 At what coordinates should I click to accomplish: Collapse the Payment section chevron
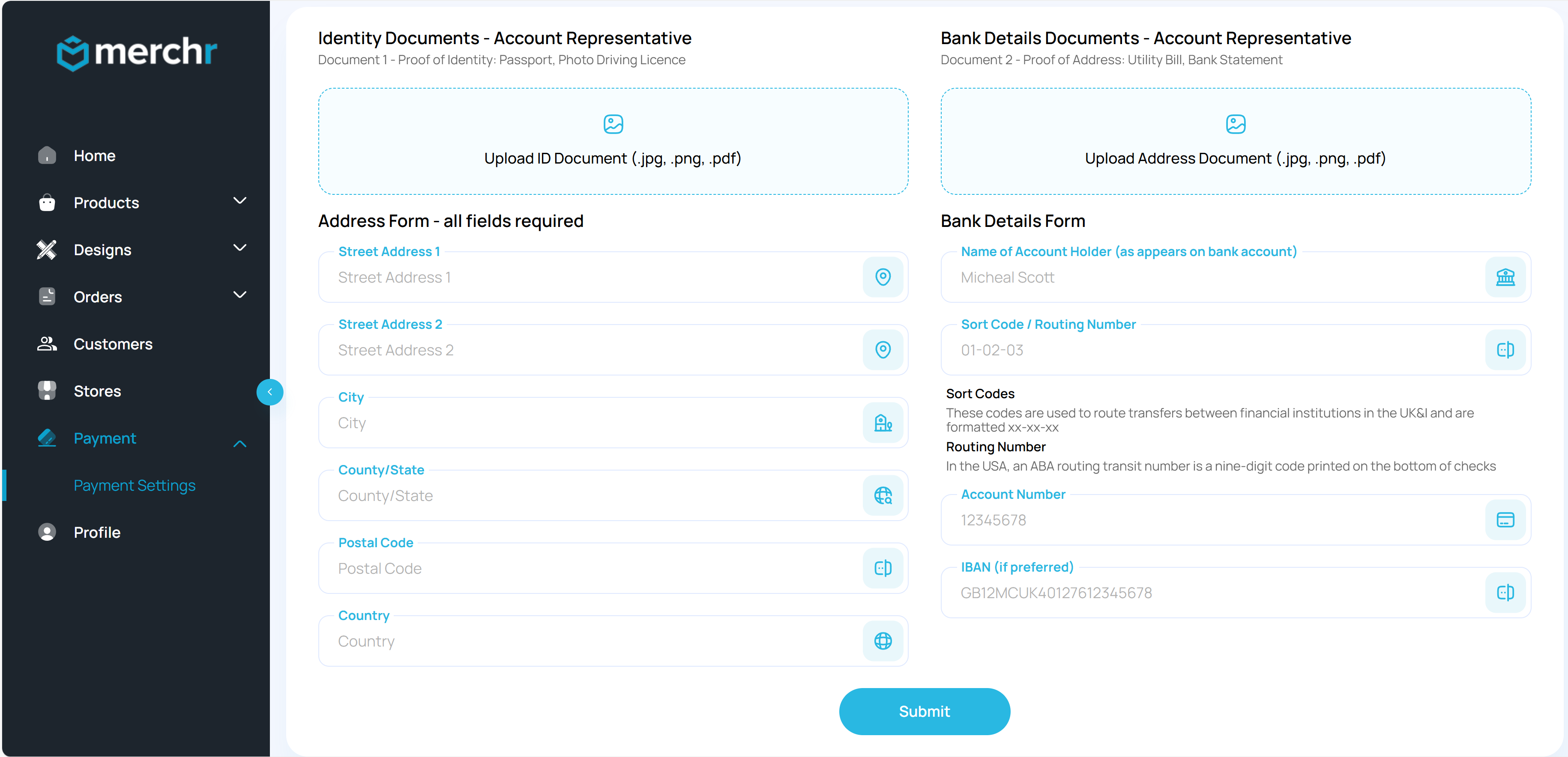[240, 444]
